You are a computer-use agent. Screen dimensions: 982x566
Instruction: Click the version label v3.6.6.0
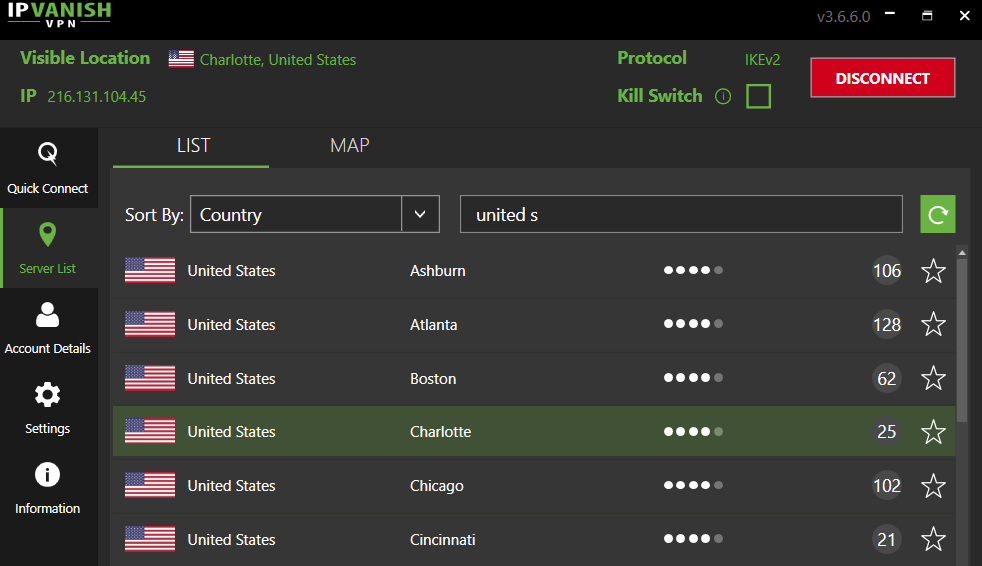[844, 16]
